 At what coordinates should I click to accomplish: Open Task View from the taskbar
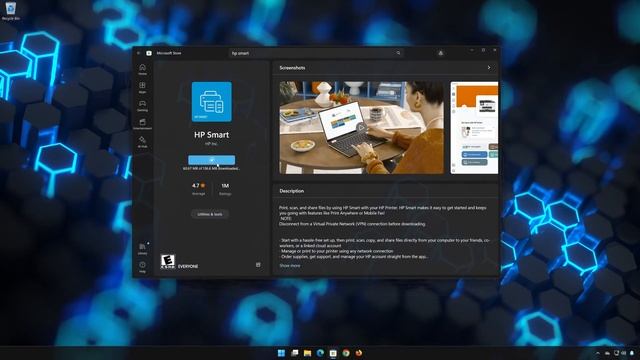pos(294,353)
